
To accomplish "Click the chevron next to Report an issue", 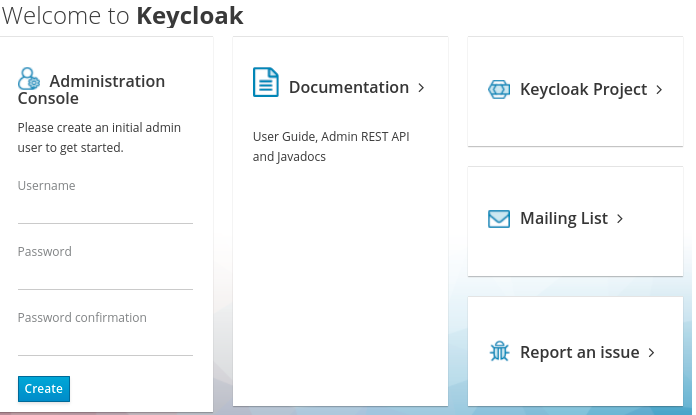I will (x=651, y=353).
